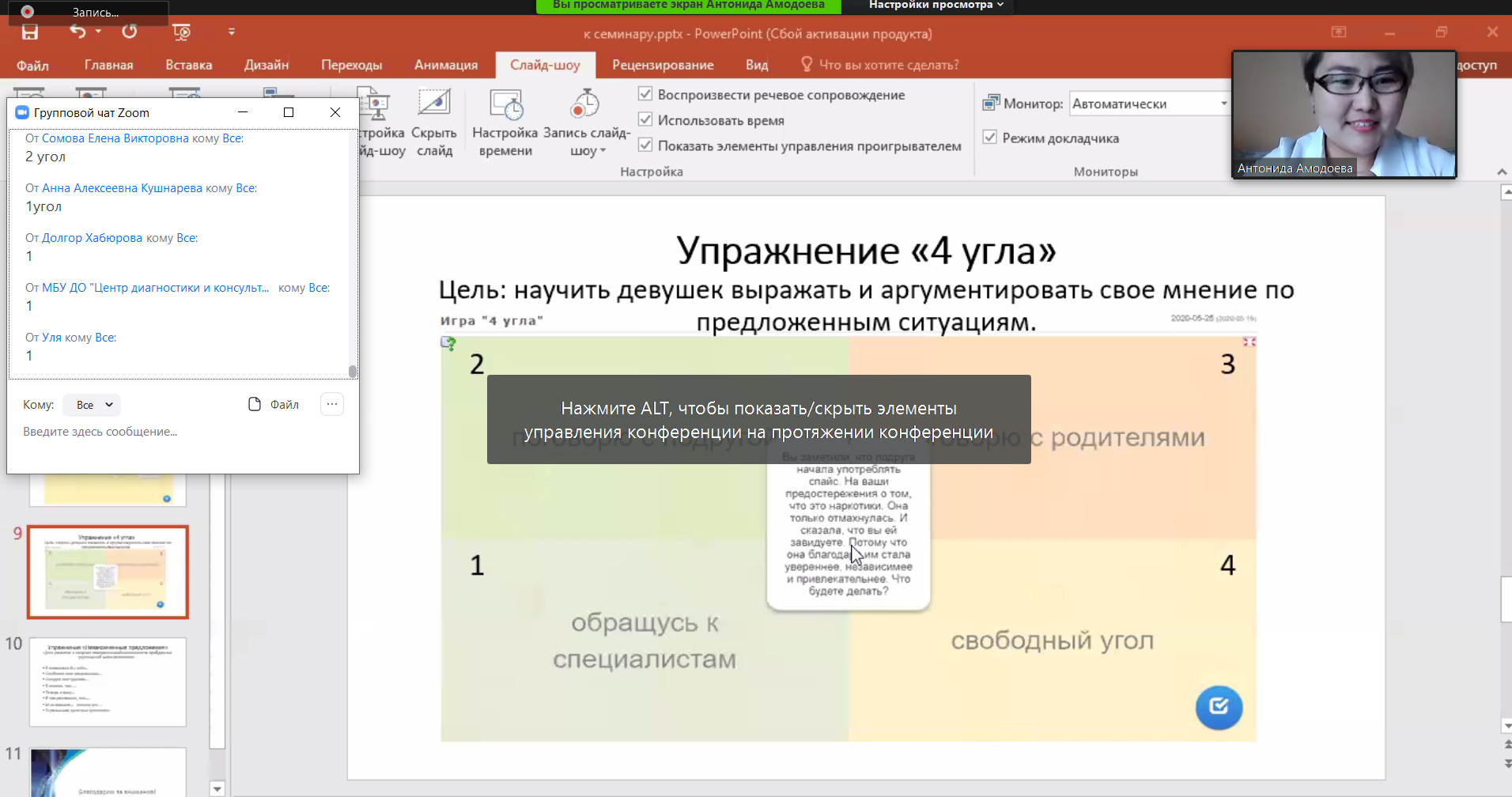Click the blue check button on slide
The height and width of the screenshot is (797, 1512).
point(1219,707)
